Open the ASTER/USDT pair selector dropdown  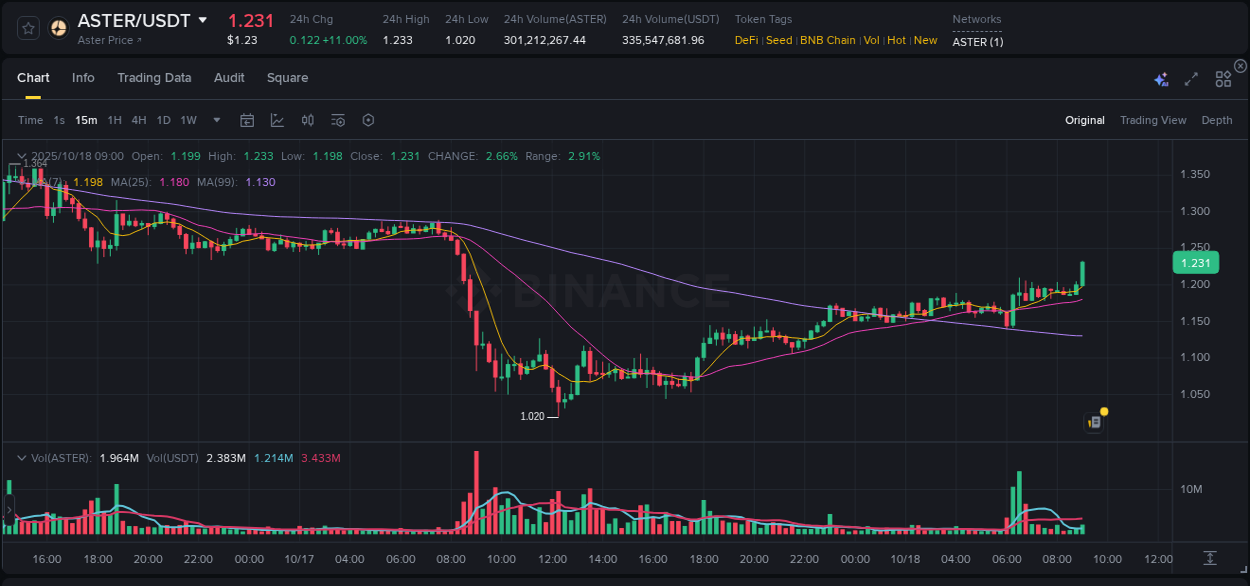pyautogui.click(x=204, y=20)
